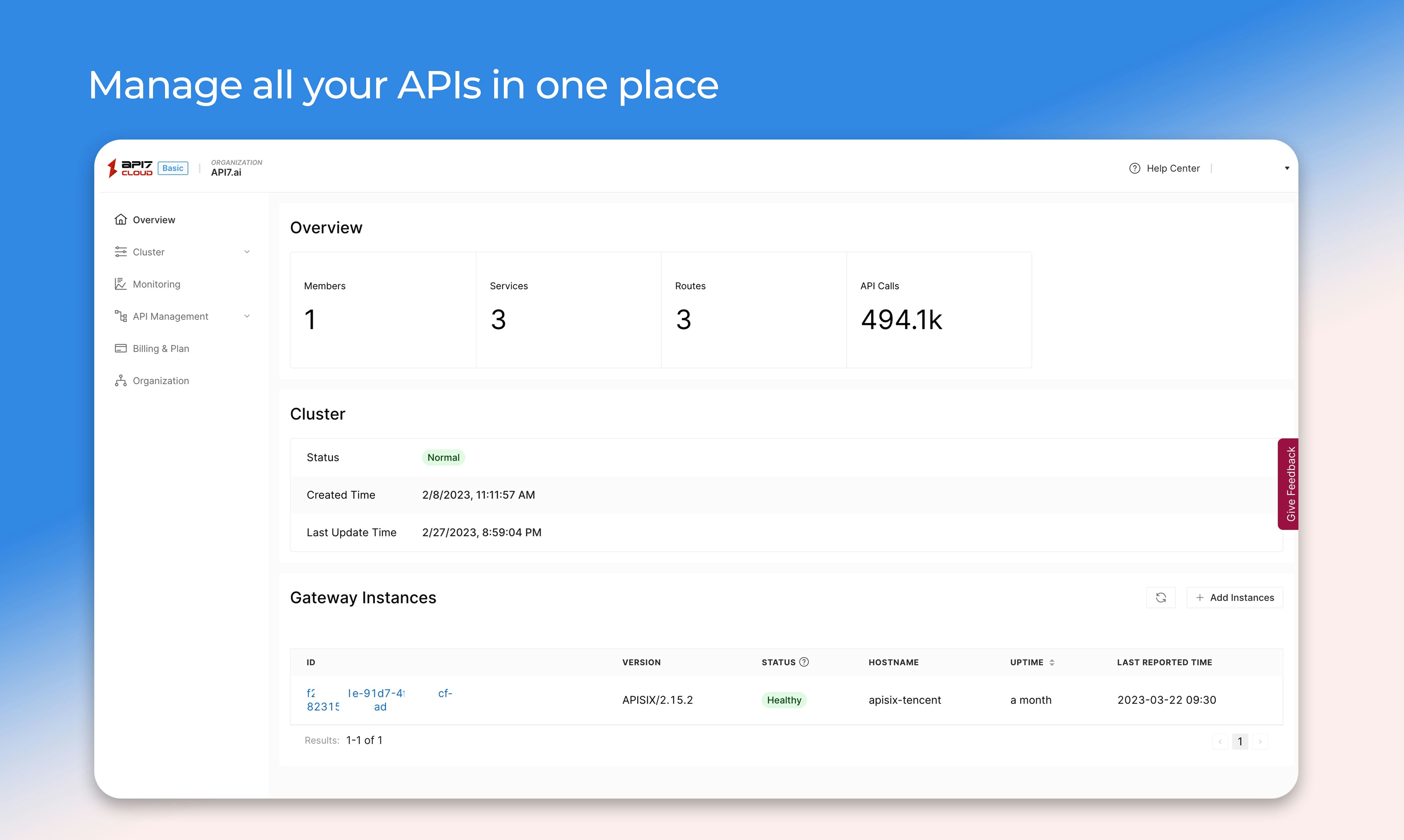Click the Overview home icon
1404x840 pixels.
[x=121, y=220]
